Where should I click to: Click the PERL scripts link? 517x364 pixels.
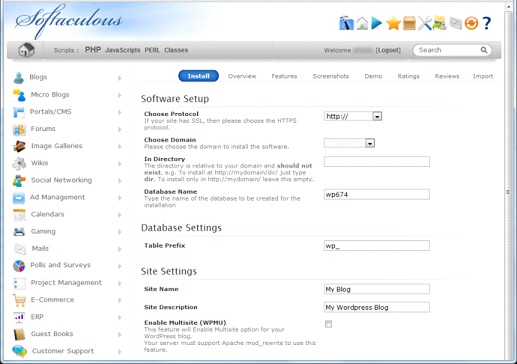[x=152, y=50]
